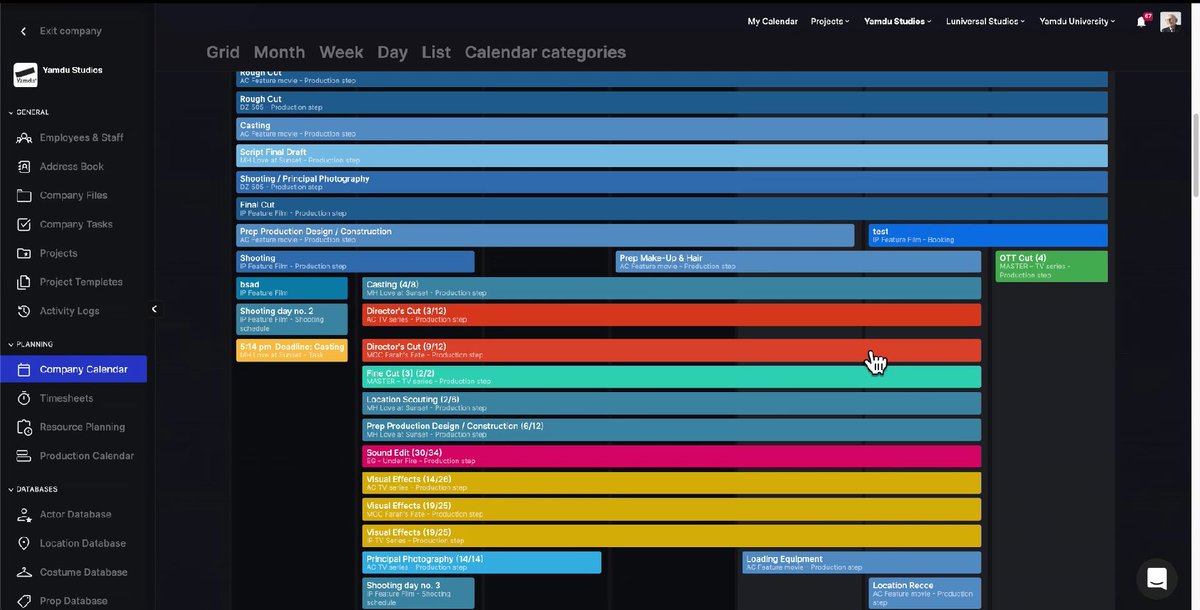Open the Script Final Draft event
Screen dimensions: 1200x610
tap(672, 155)
